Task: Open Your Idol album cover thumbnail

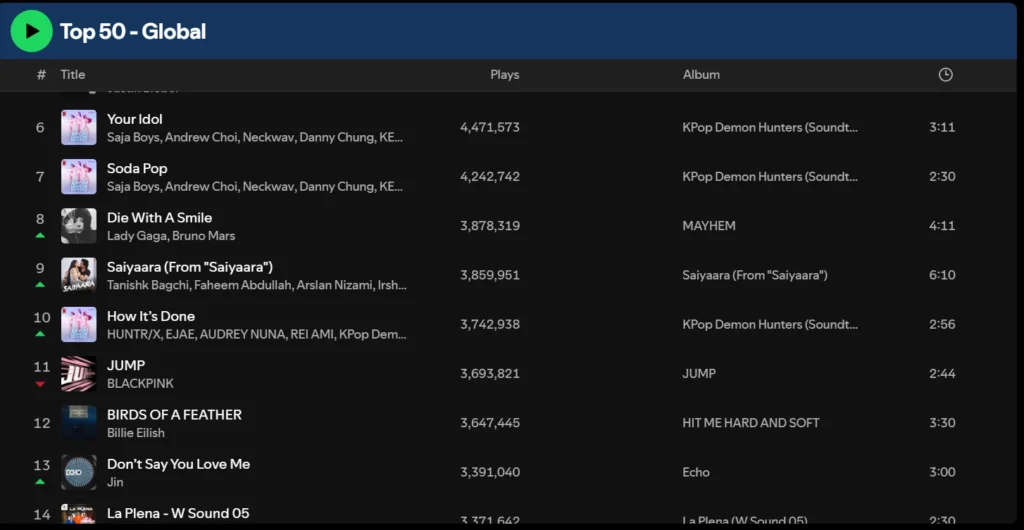Action: pos(79,127)
